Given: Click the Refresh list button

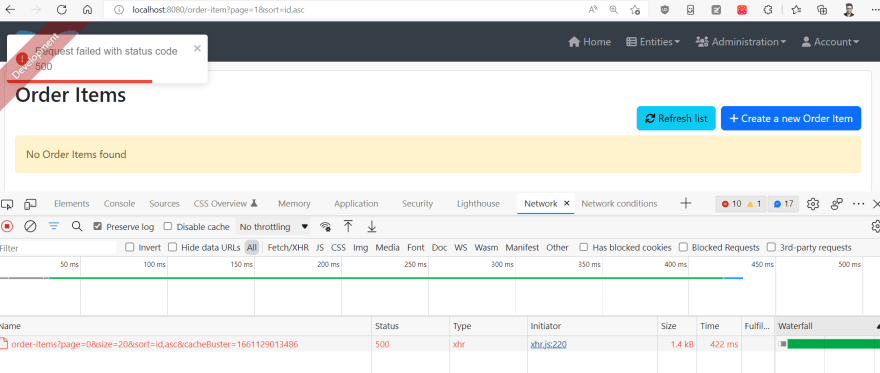Looking at the screenshot, I should (x=676, y=118).
